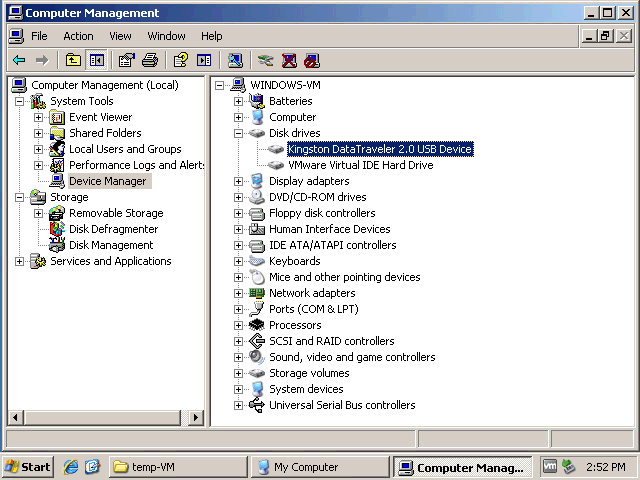Select System devices label
The height and width of the screenshot is (480, 640).
306,389
